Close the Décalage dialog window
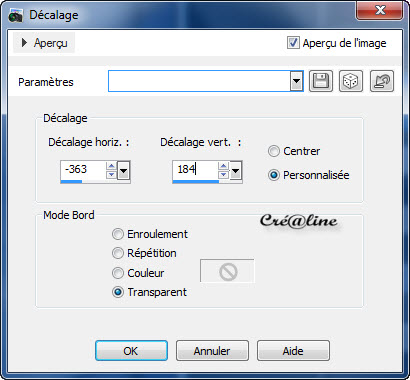 380,10
